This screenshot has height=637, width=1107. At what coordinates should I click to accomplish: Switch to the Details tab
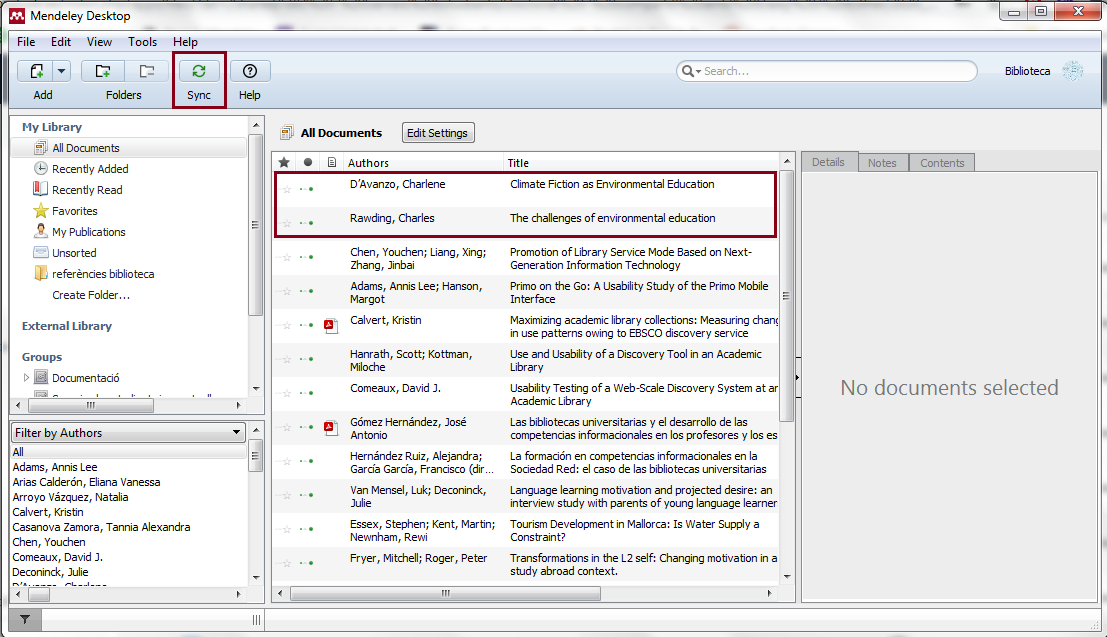(x=828, y=162)
